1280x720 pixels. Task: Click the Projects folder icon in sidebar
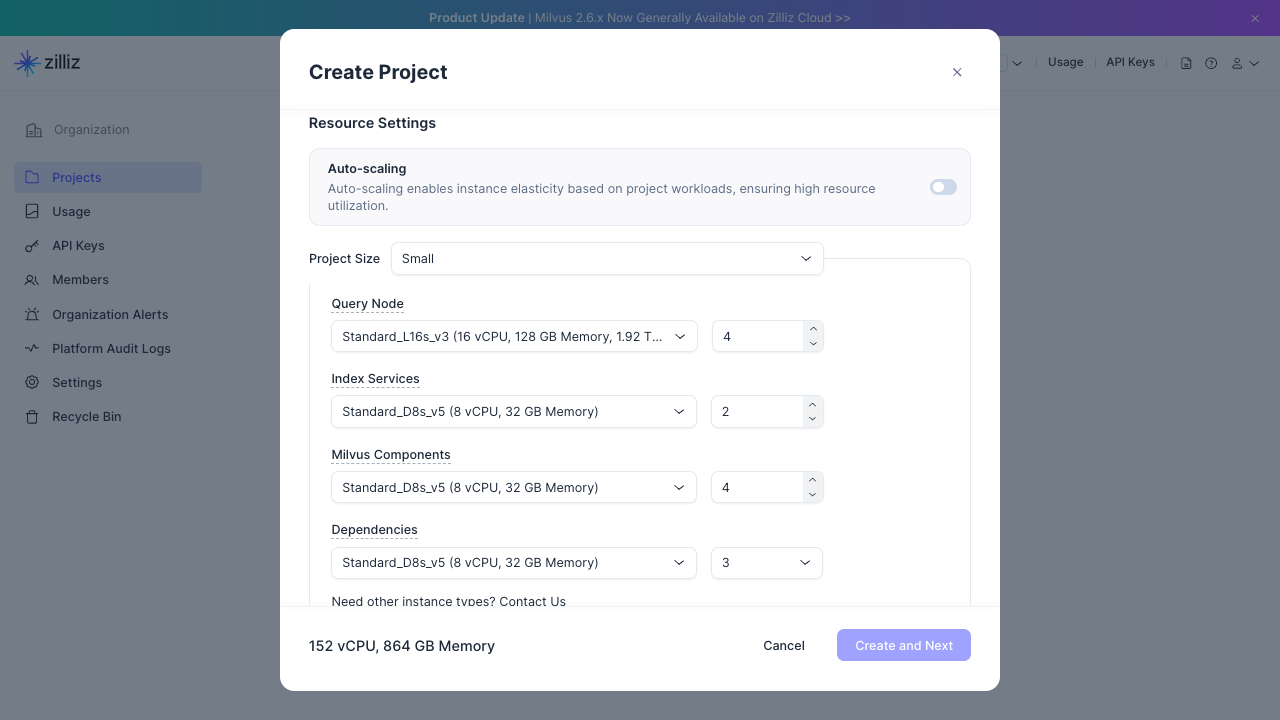pos(32,177)
